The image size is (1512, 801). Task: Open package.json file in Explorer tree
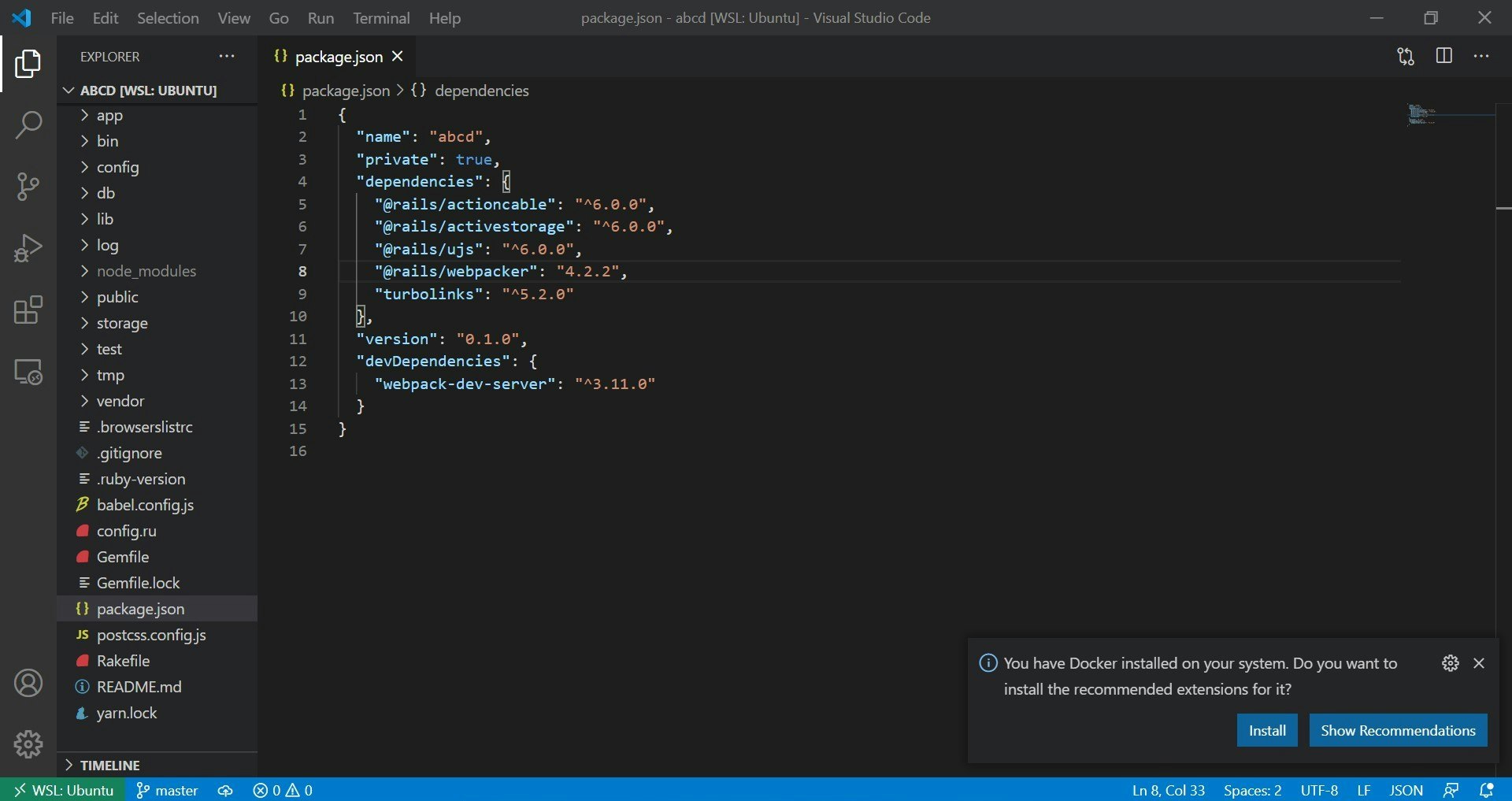(157, 609)
